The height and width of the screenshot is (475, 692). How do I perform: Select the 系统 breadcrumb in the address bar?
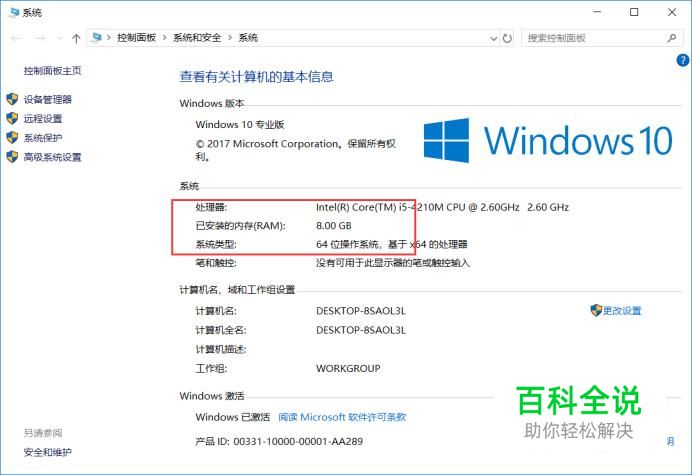pos(248,38)
